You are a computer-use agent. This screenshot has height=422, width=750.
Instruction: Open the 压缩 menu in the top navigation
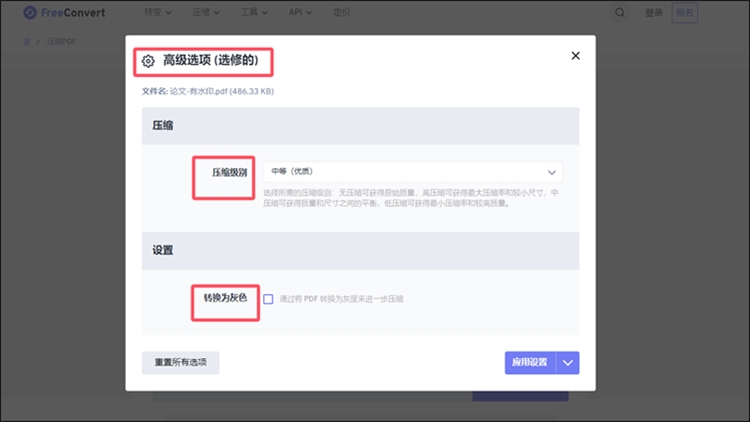(206, 12)
